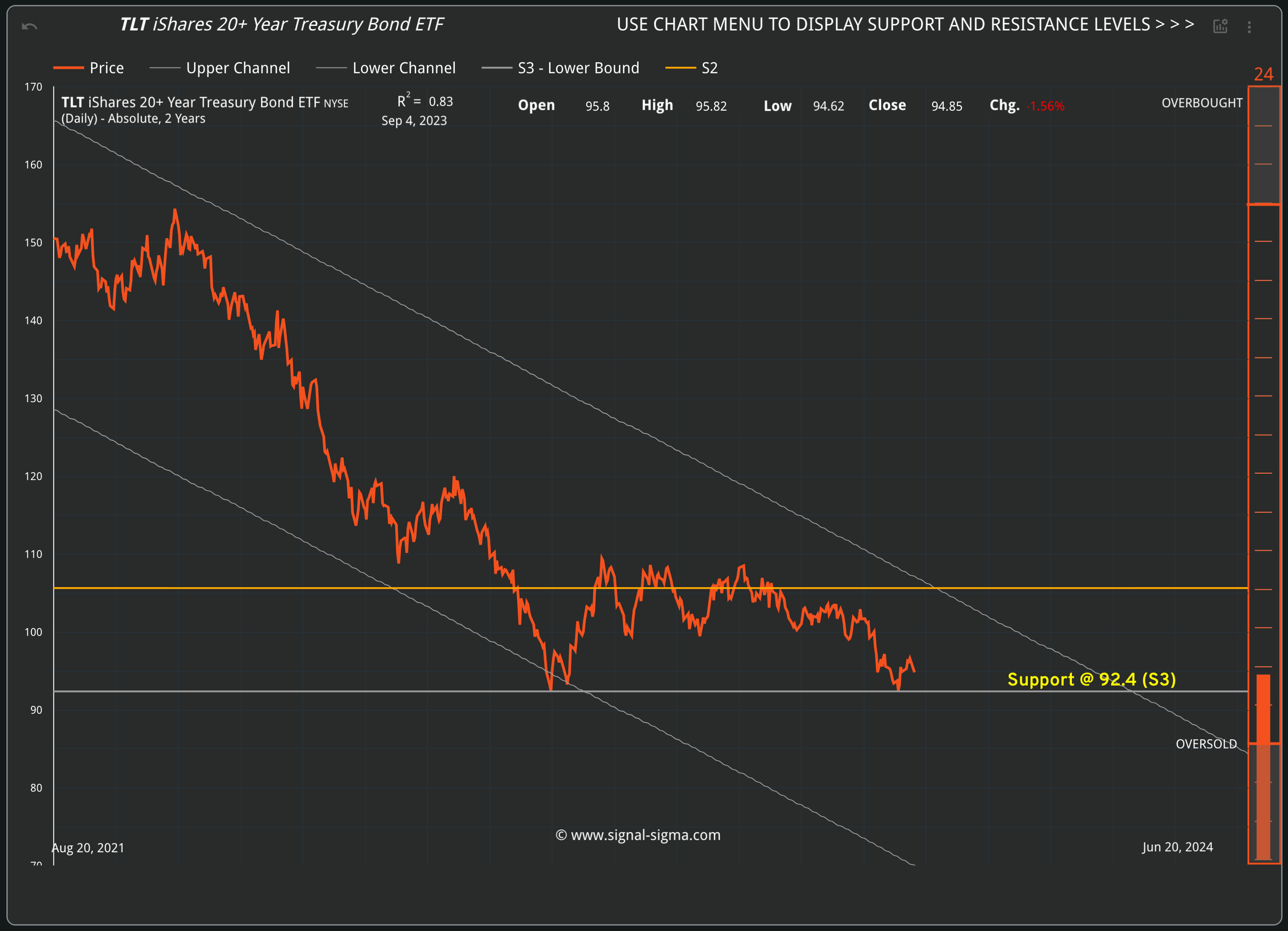Click the 120 y-axis label
The height and width of the screenshot is (931, 1288).
coord(33,476)
